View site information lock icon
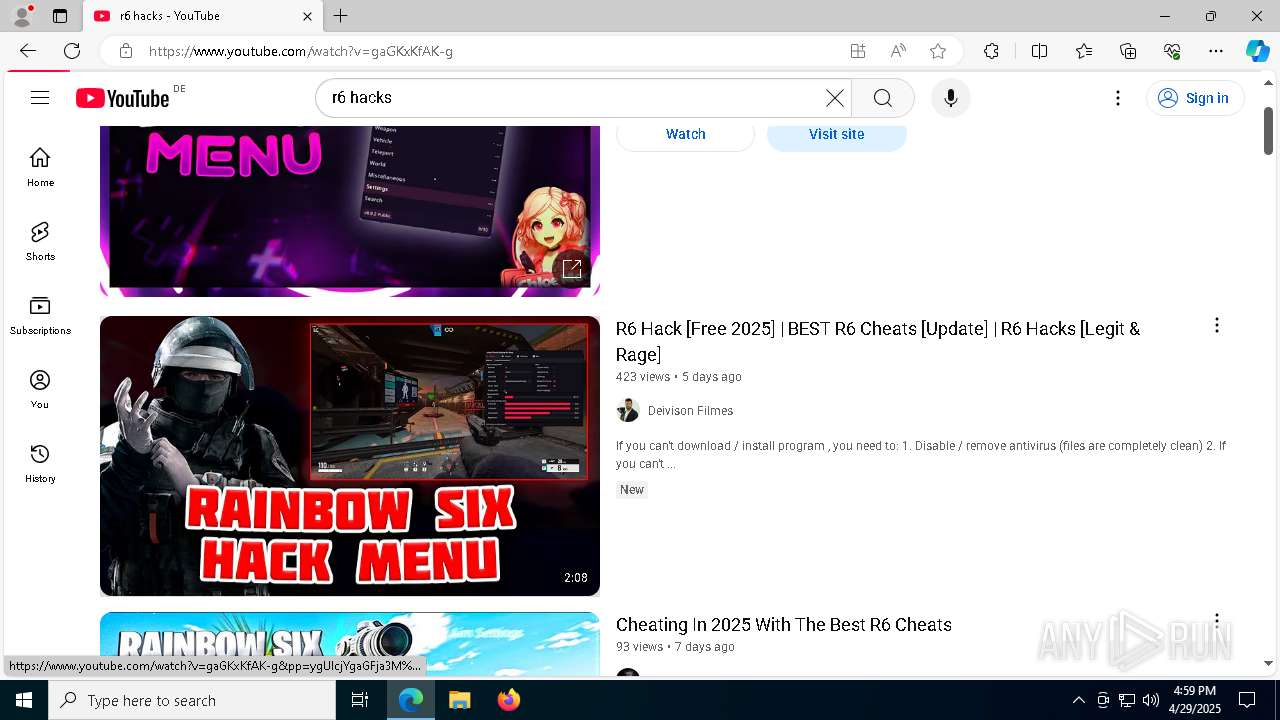 click(x=125, y=51)
